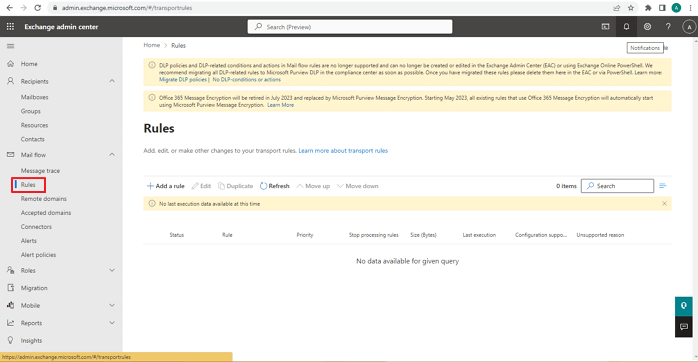Open the Chrome profile avatar

(676, 8)
